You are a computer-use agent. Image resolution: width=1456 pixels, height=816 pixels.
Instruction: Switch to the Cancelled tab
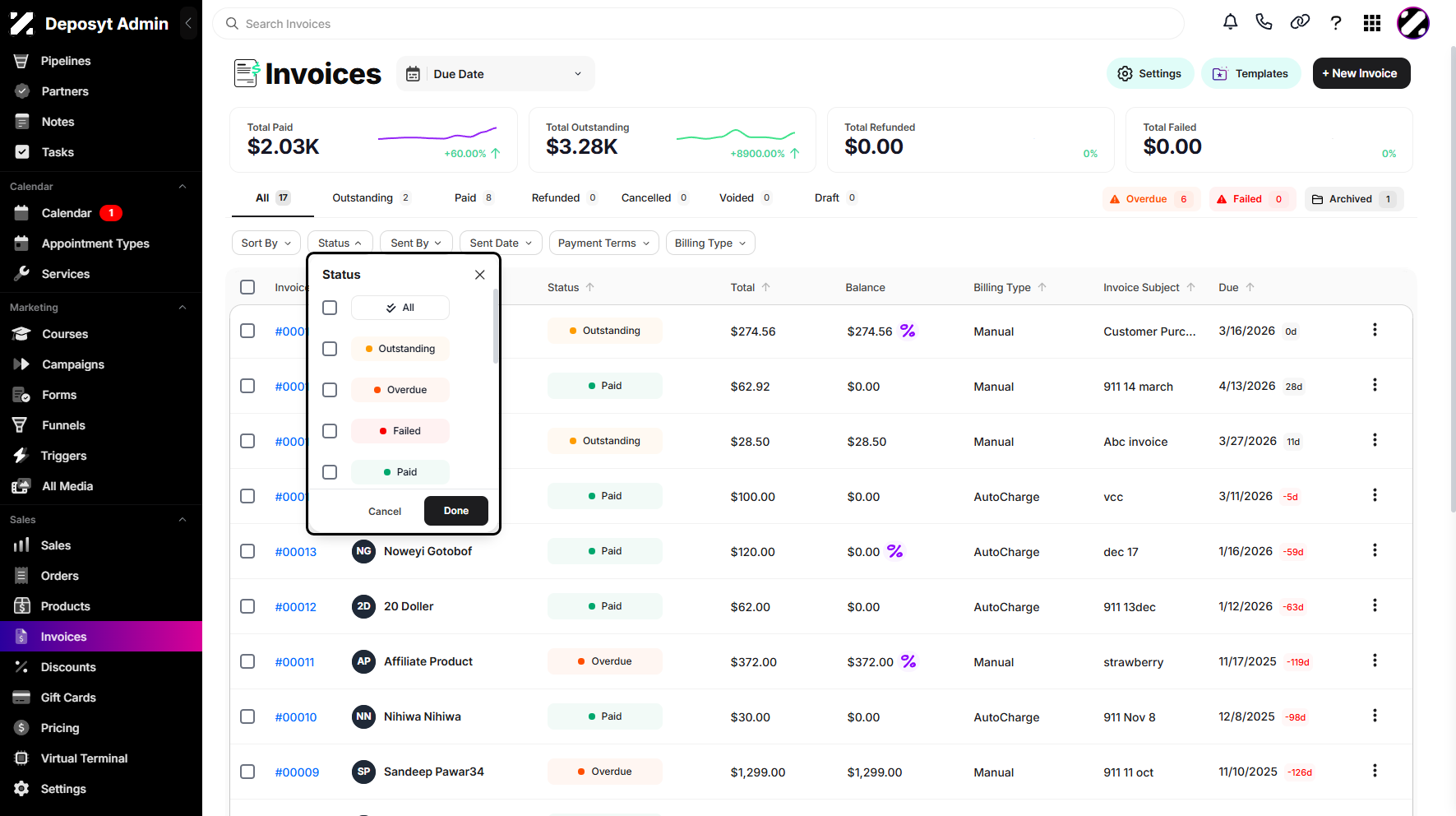click(654, 198)
